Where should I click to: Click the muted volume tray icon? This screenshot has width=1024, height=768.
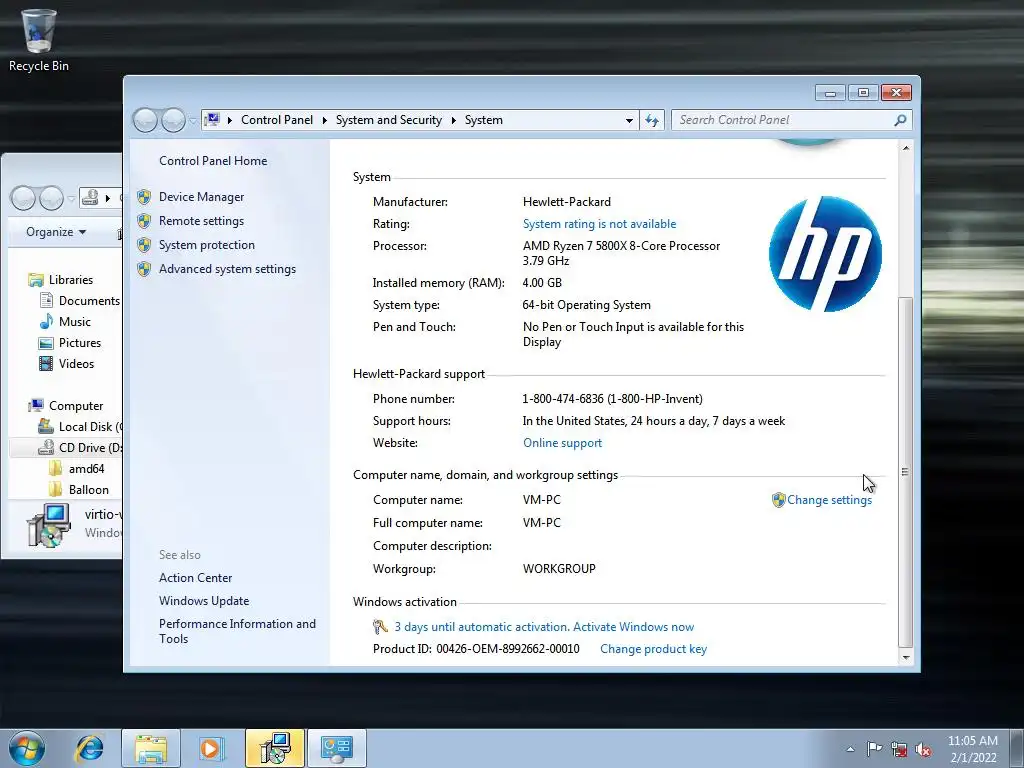point(923,749)
